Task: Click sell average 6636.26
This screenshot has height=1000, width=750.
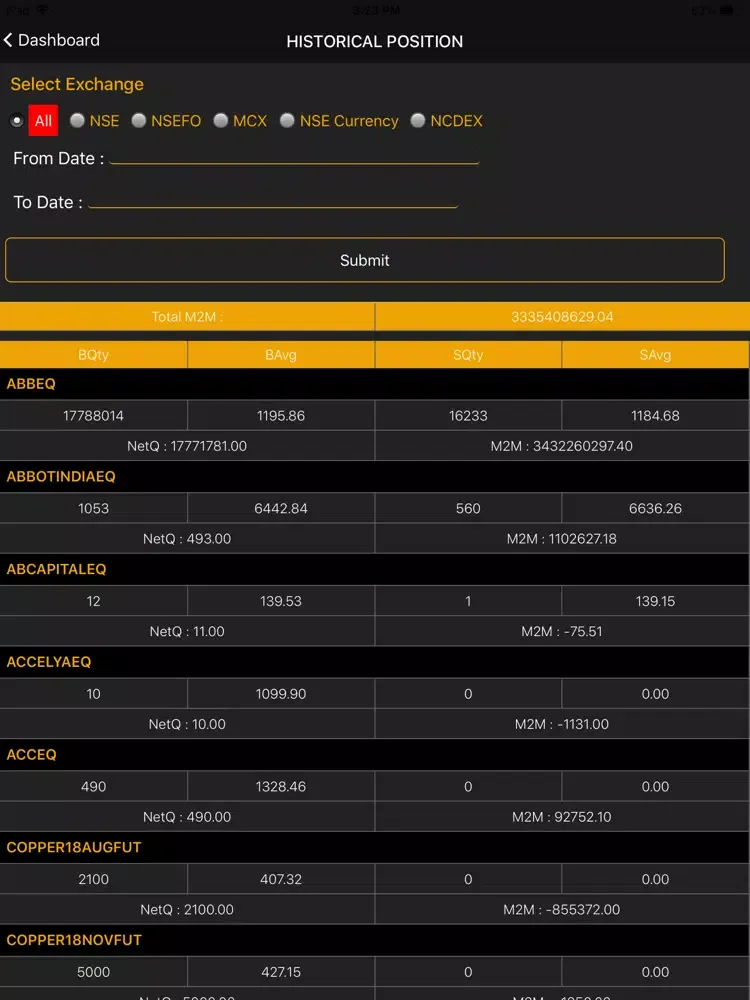Action: (x=656, y=508)
